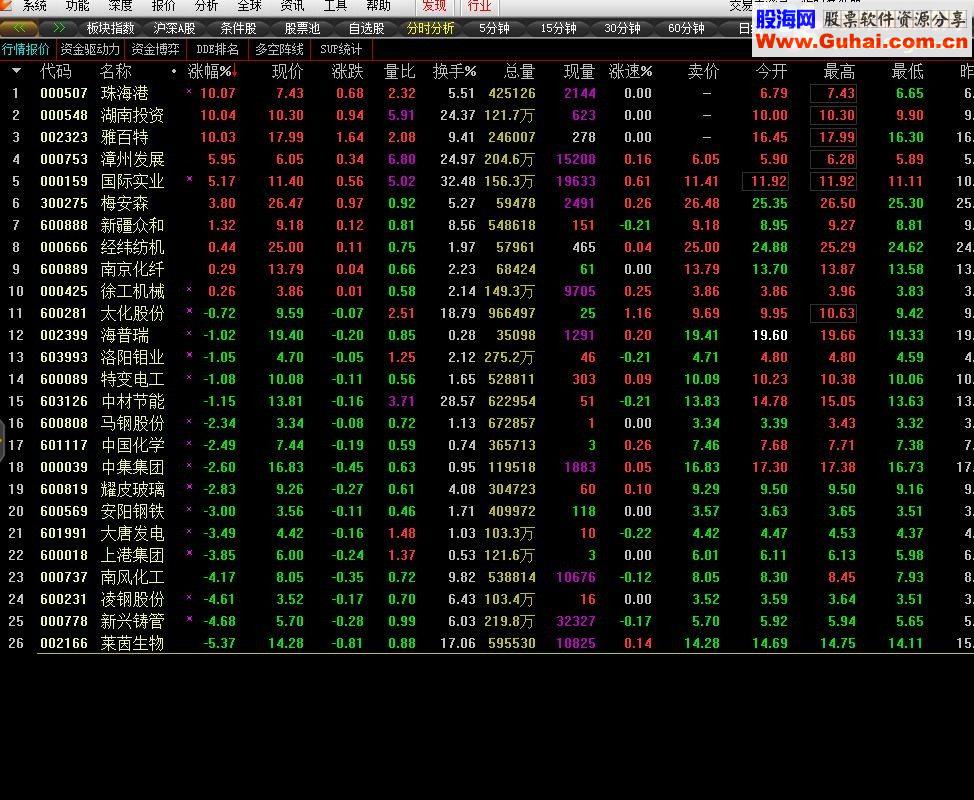Select 板块指数 in the toolbar
This screenshot has height=800, width=974.
111,29
